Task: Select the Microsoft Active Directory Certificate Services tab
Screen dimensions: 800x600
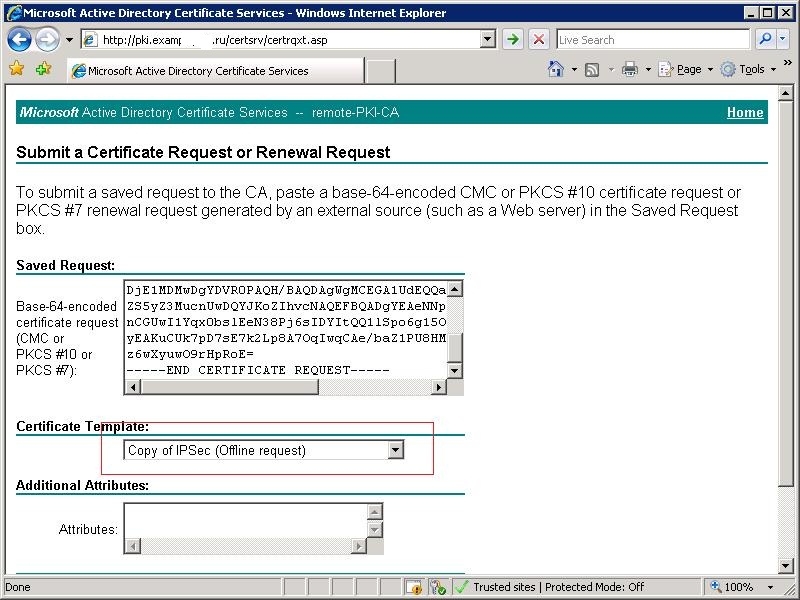Action: [216, 70]
